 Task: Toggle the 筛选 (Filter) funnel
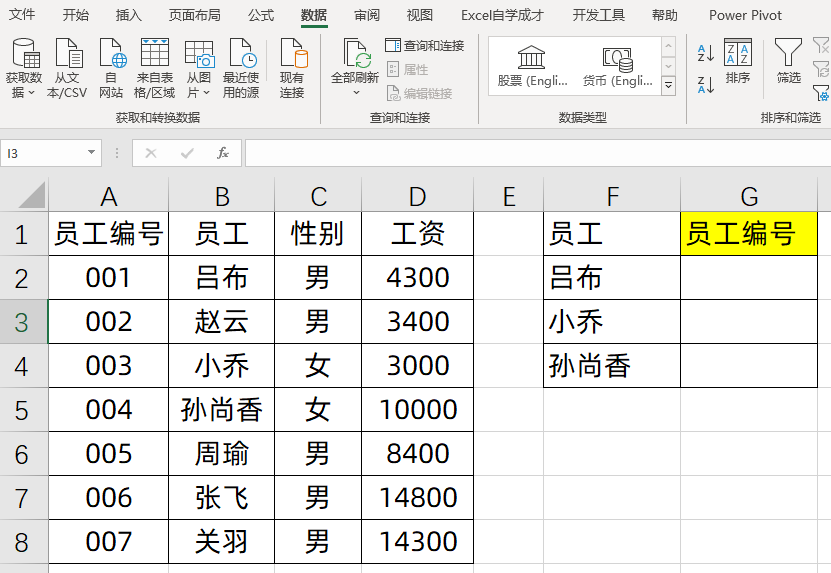tap(788, 61)
